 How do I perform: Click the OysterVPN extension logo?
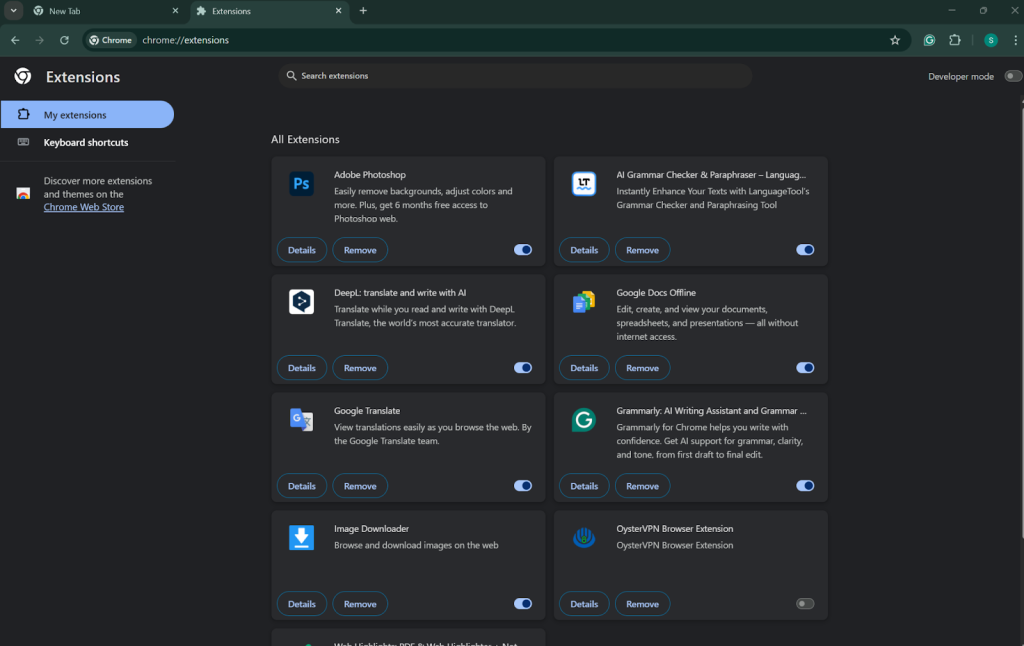[584, 538]
